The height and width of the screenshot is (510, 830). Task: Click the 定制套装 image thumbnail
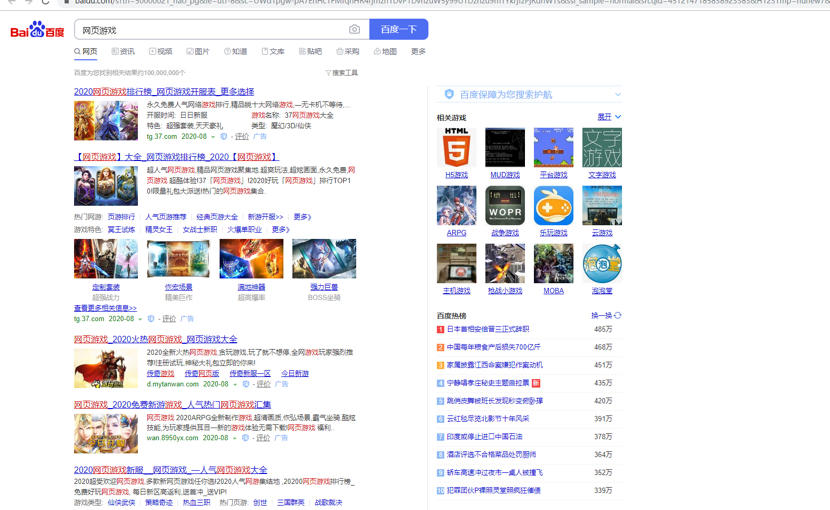coord(106,258)
